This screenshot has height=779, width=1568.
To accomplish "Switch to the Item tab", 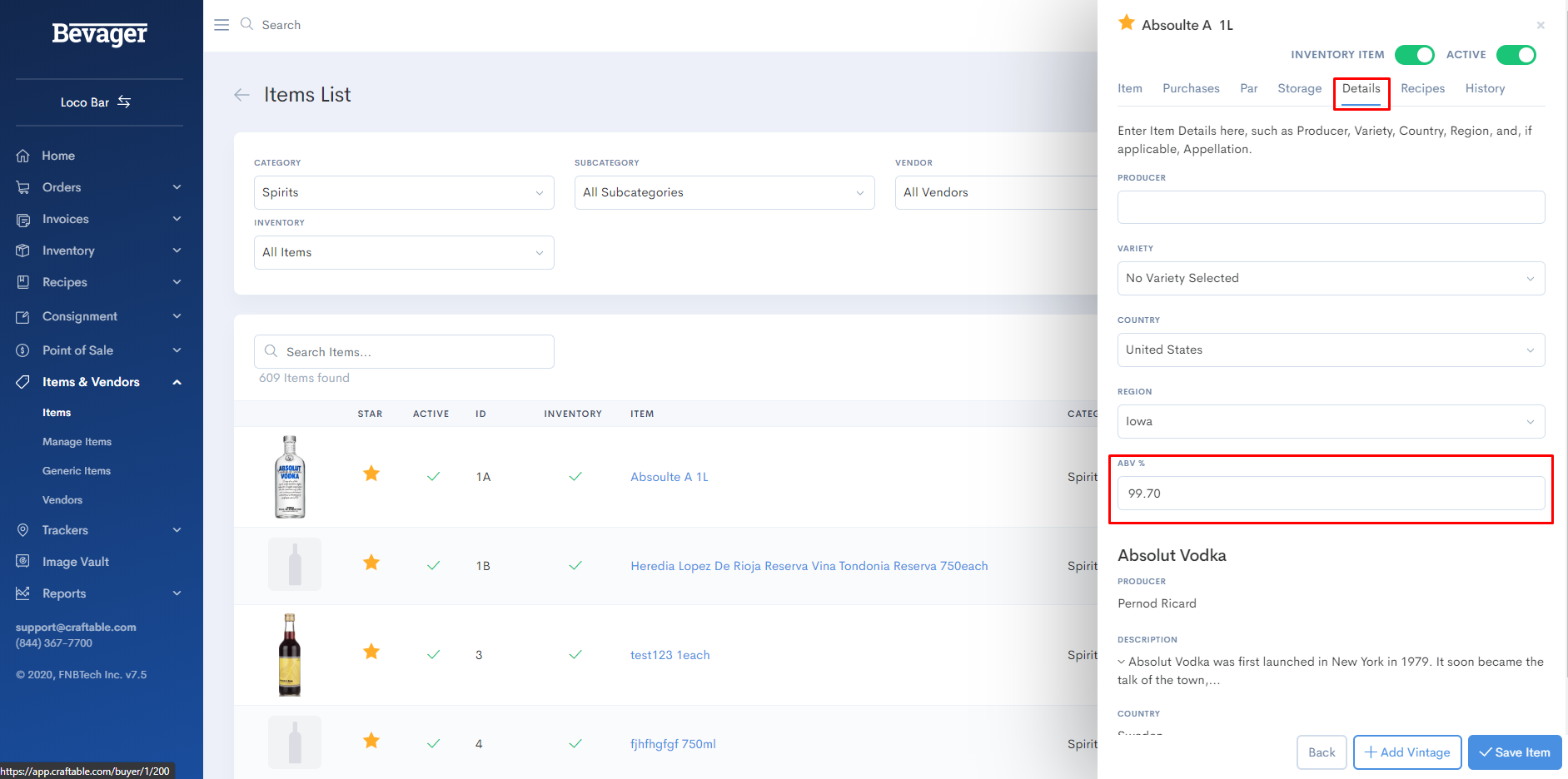I will click(1130, 88).
